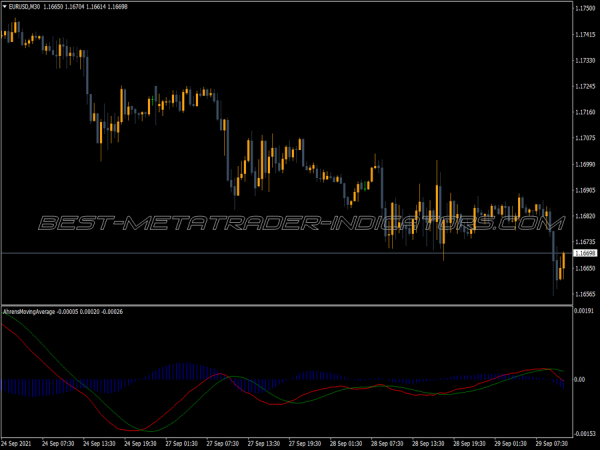The width and height of the screenshot is (600, 450).
Task: Click the 1.17075 price scale label
Action: (x=585, y=138)
